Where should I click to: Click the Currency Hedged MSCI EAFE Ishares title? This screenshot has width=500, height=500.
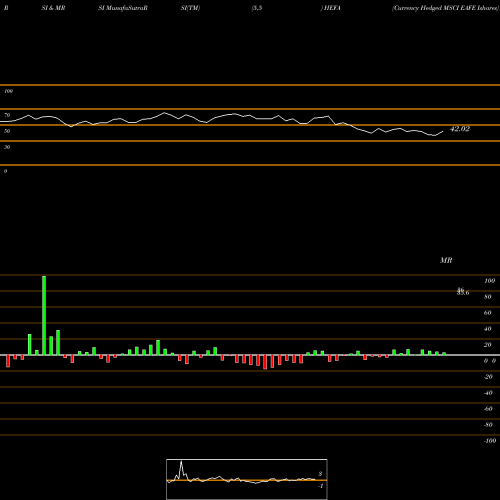pyautogui.click(x=446, y=8)
